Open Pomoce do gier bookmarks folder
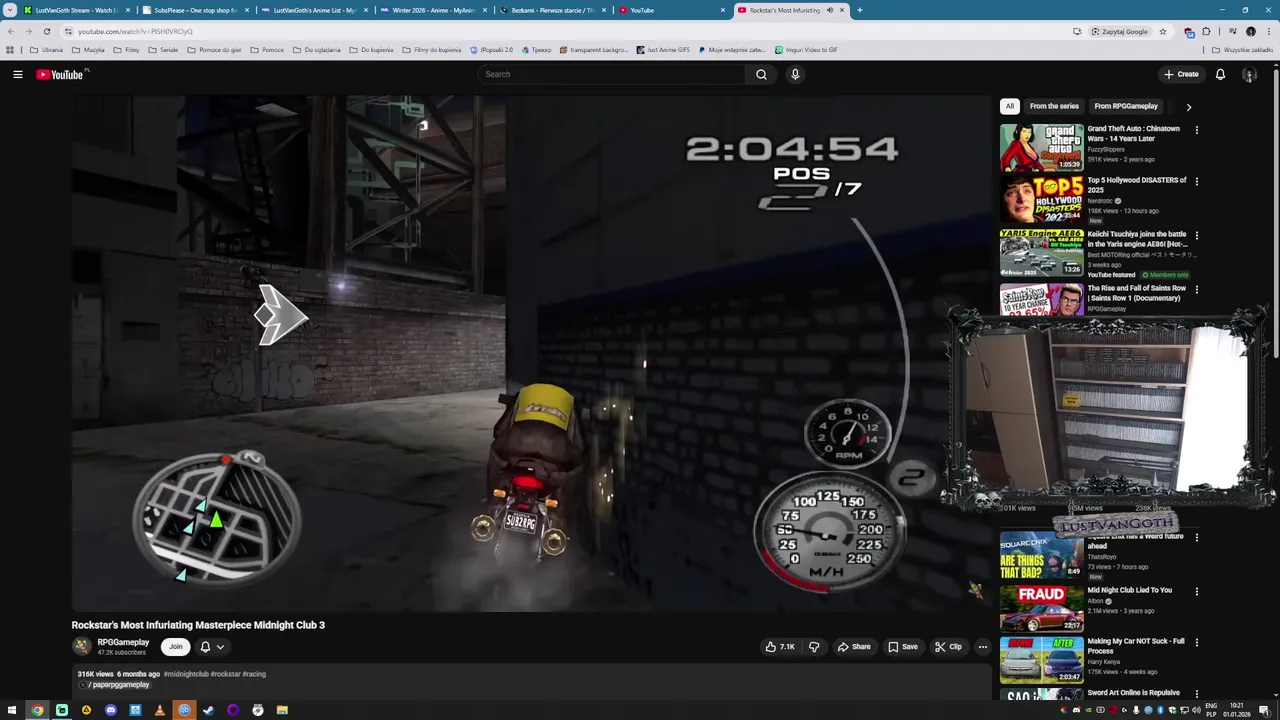1280x720 pixels. 215,49
